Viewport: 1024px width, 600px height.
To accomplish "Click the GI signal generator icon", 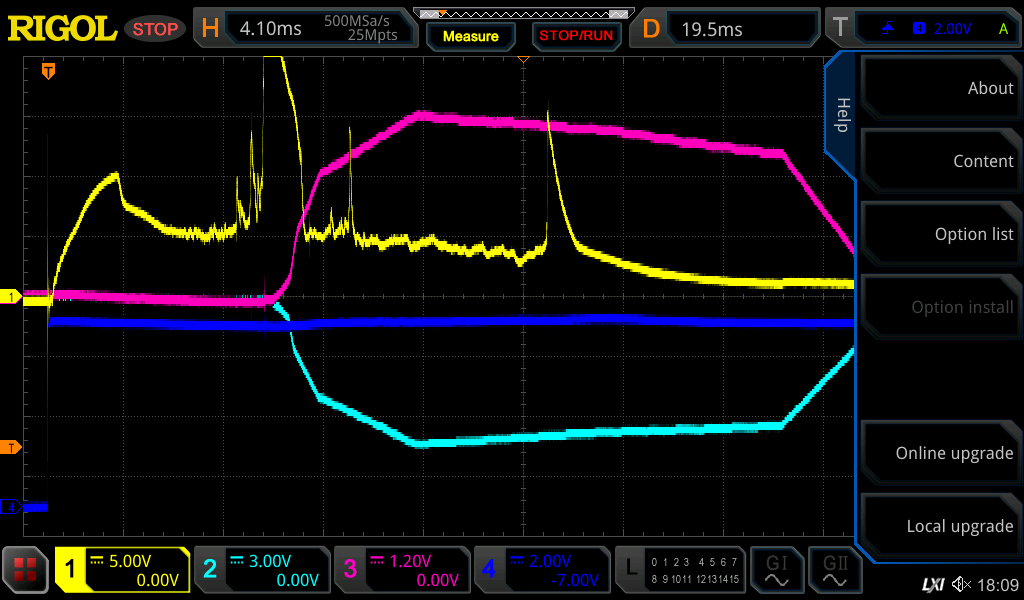I will (x=777, y=571).
